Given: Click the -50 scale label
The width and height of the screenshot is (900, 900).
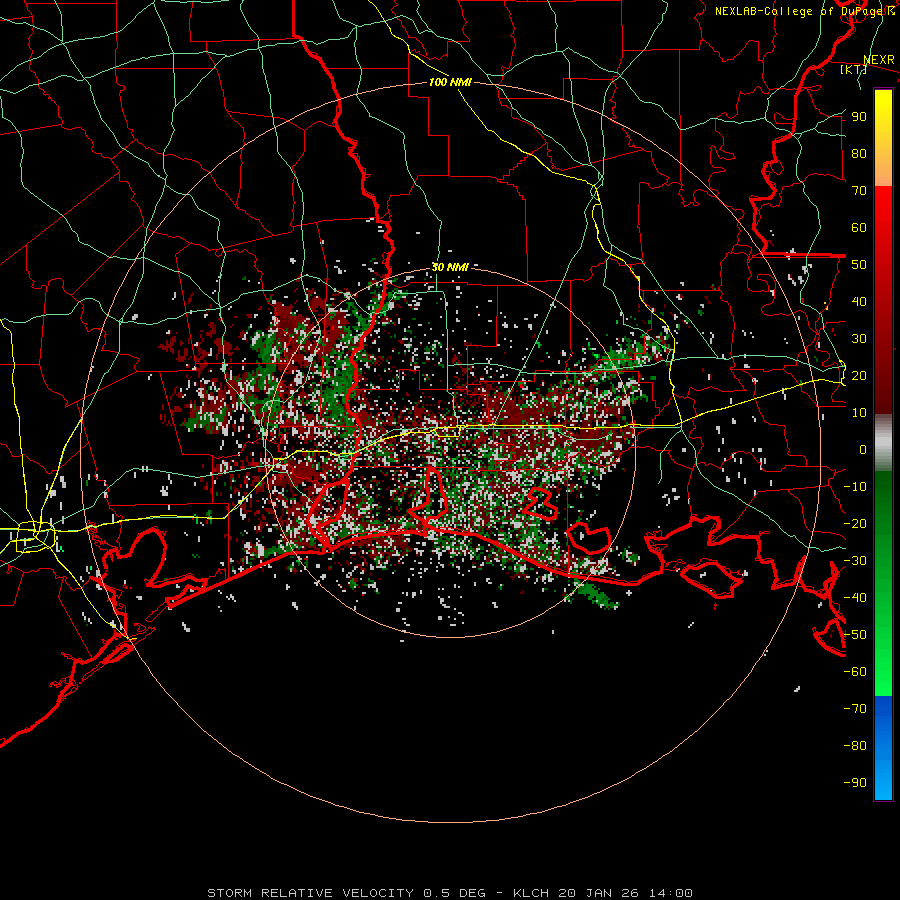Looking at the screenshot, I should point(855,635).
